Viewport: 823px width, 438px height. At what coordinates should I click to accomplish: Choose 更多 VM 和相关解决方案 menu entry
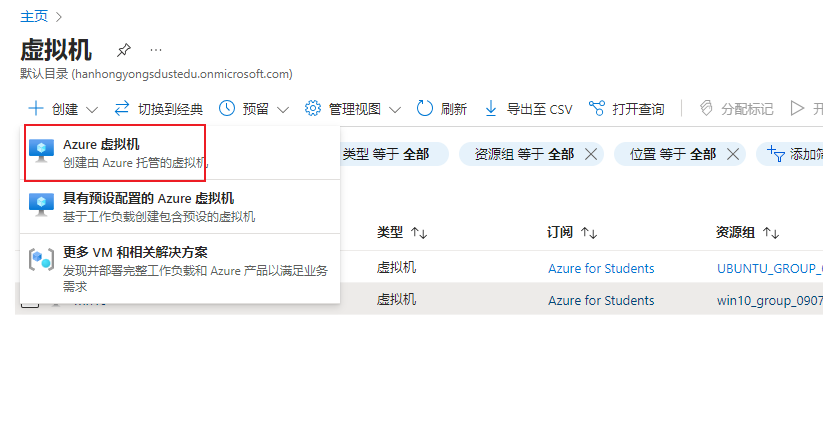(x=180, y=268)
